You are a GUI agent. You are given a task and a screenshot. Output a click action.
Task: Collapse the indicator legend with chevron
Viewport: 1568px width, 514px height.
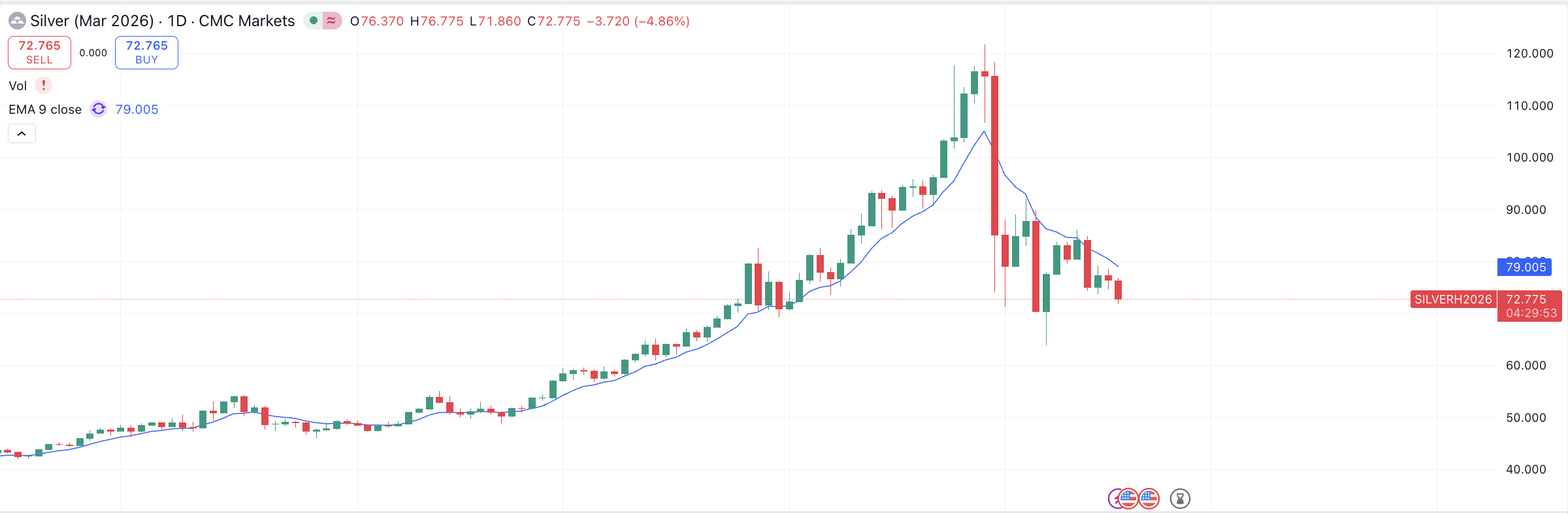coord(22,134)
